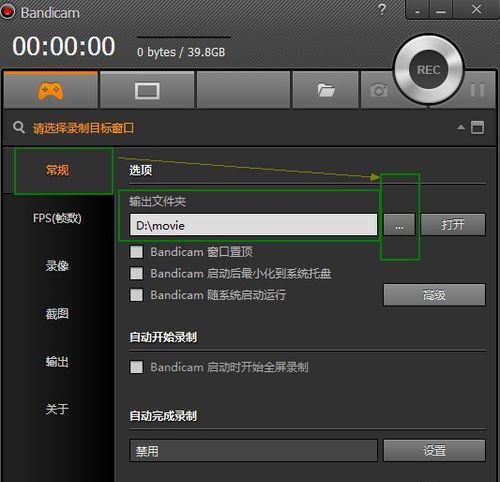Click the 打开 open folder button
Screen dimensions: 500x482
[453, 225]
